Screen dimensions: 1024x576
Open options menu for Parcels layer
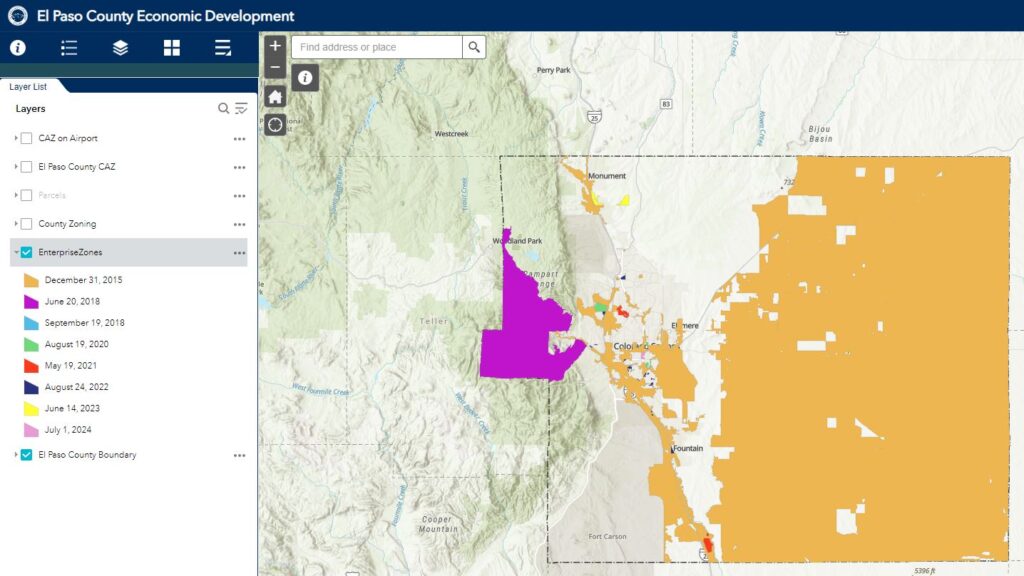(x=239, y=196)
